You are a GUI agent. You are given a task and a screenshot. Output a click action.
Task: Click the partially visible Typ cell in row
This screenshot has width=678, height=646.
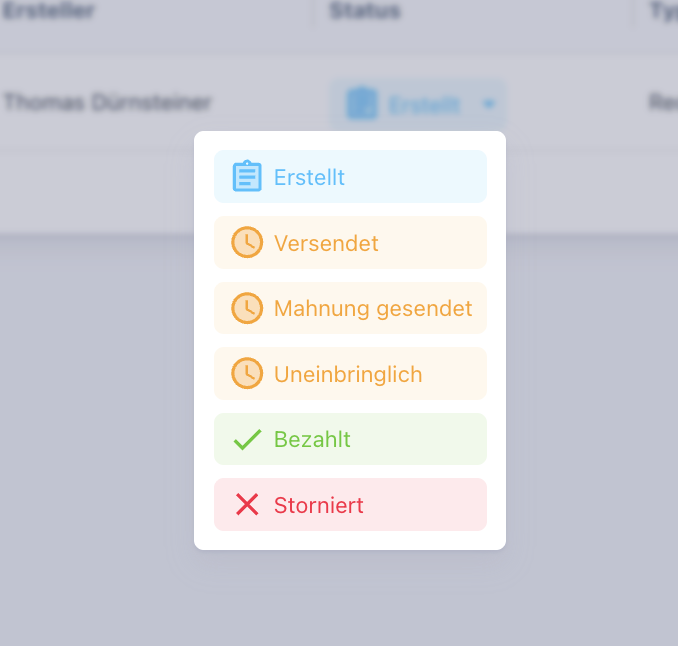pos(663,102)
